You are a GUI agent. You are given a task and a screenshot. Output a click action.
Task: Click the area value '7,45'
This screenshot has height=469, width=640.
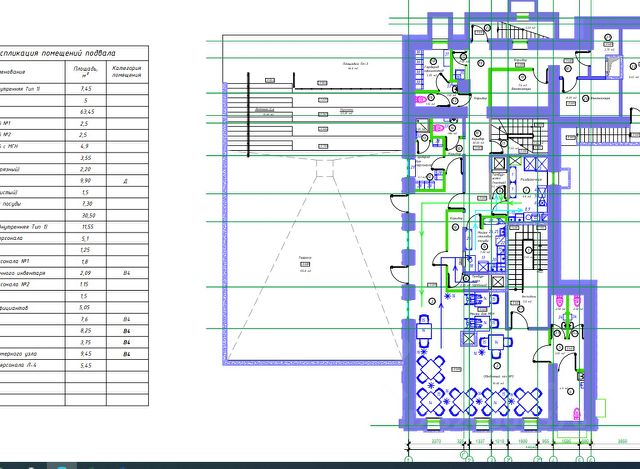coord(86,89)
